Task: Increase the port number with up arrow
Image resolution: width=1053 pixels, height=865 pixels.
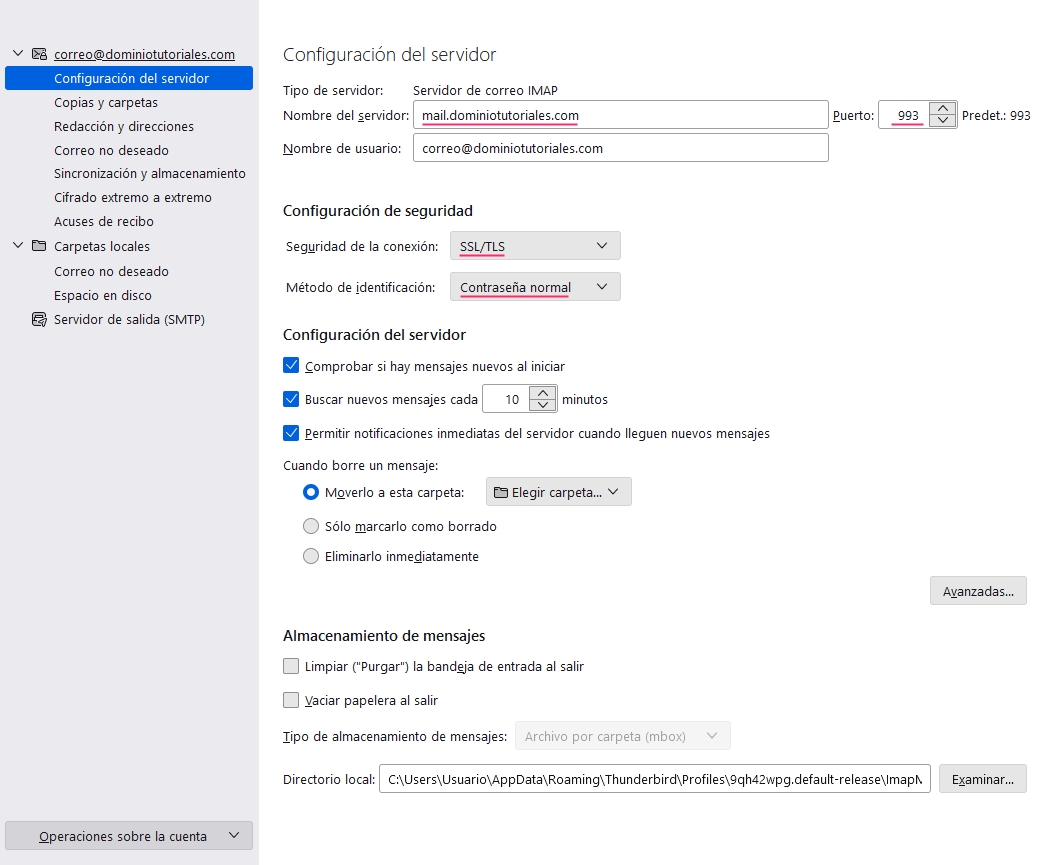Action: (x=942, y=109)
